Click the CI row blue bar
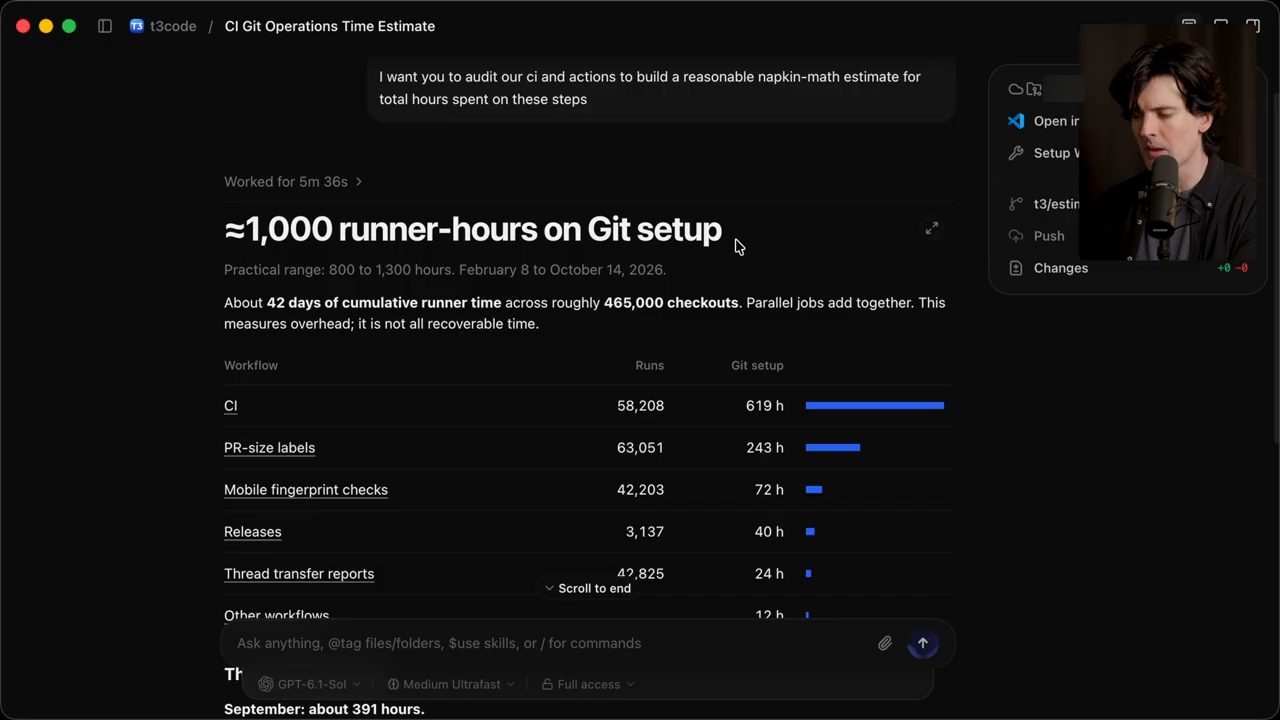Image resolution: width=1280 pixels, height=720 pixels. [x=875, y=406]
